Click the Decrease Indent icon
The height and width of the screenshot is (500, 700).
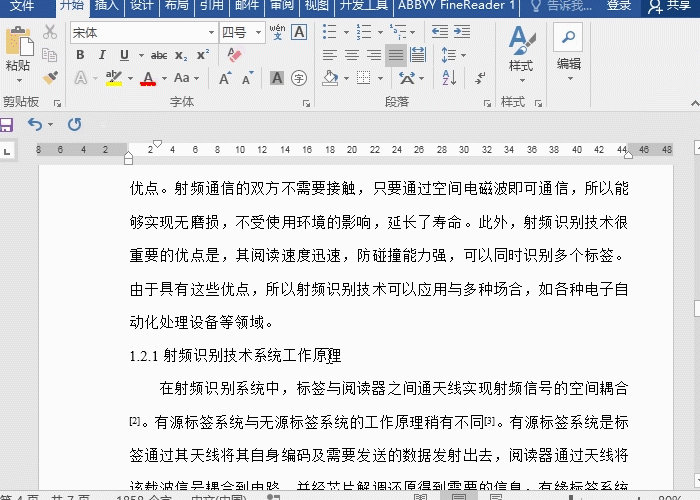440,32
